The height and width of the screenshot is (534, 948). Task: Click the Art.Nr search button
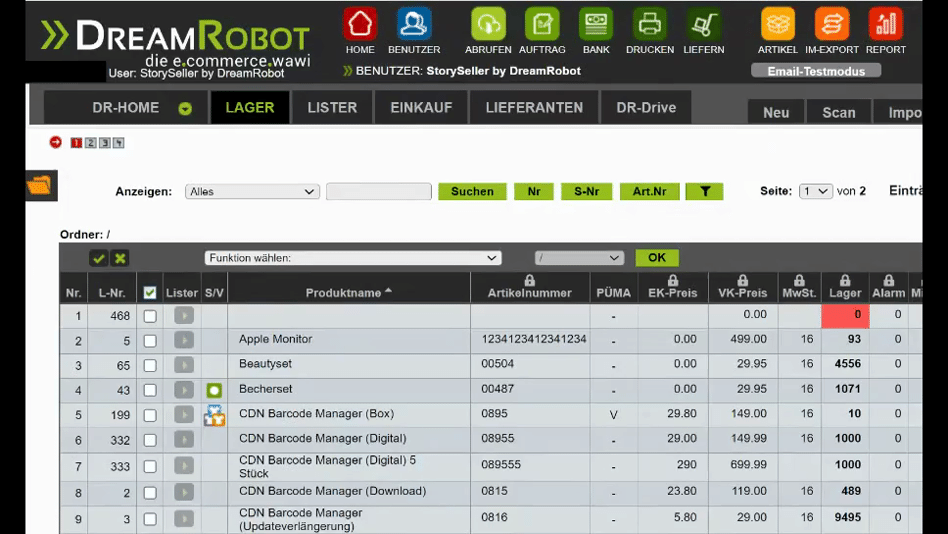(x=649, y=191)
